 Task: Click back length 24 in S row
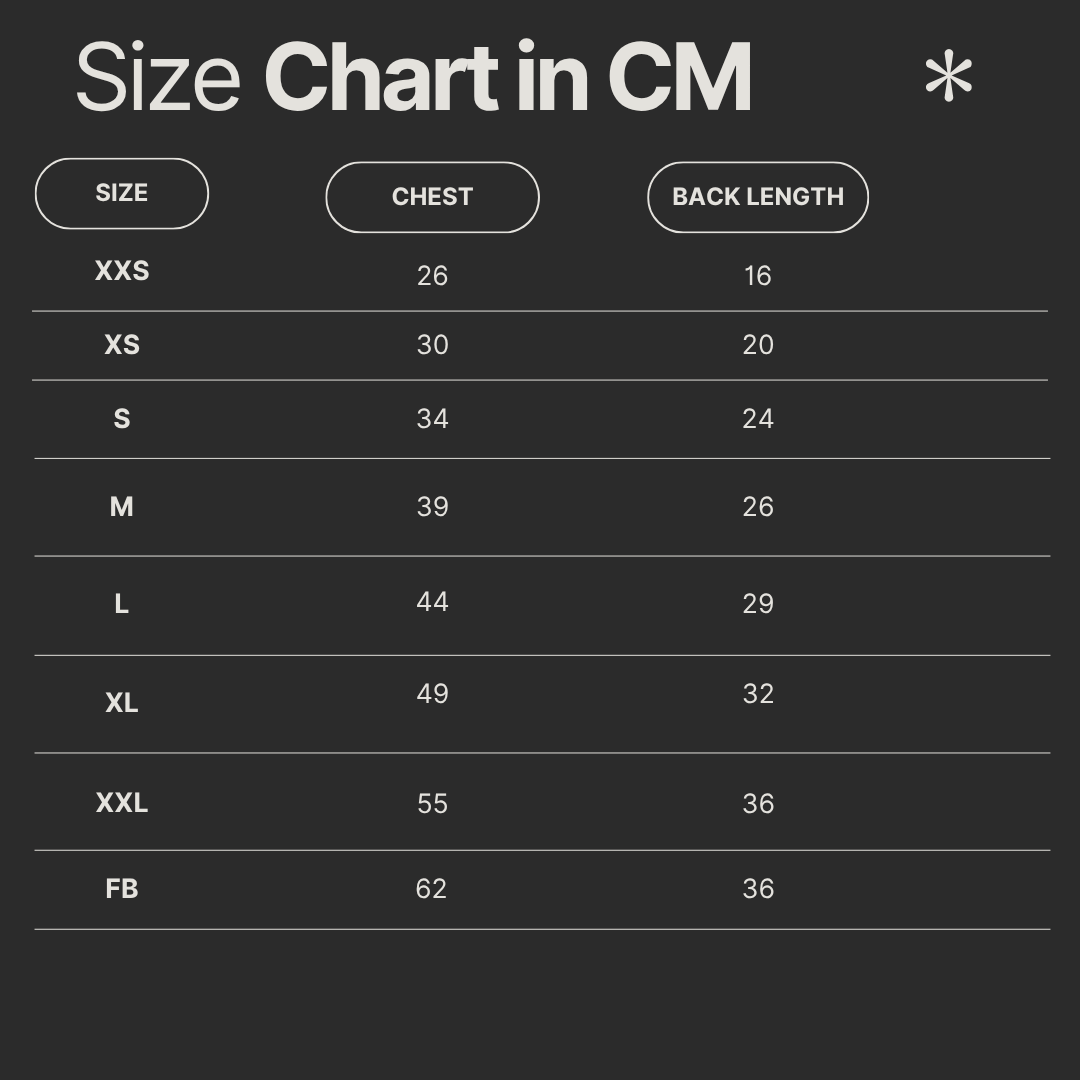(758, 419)
